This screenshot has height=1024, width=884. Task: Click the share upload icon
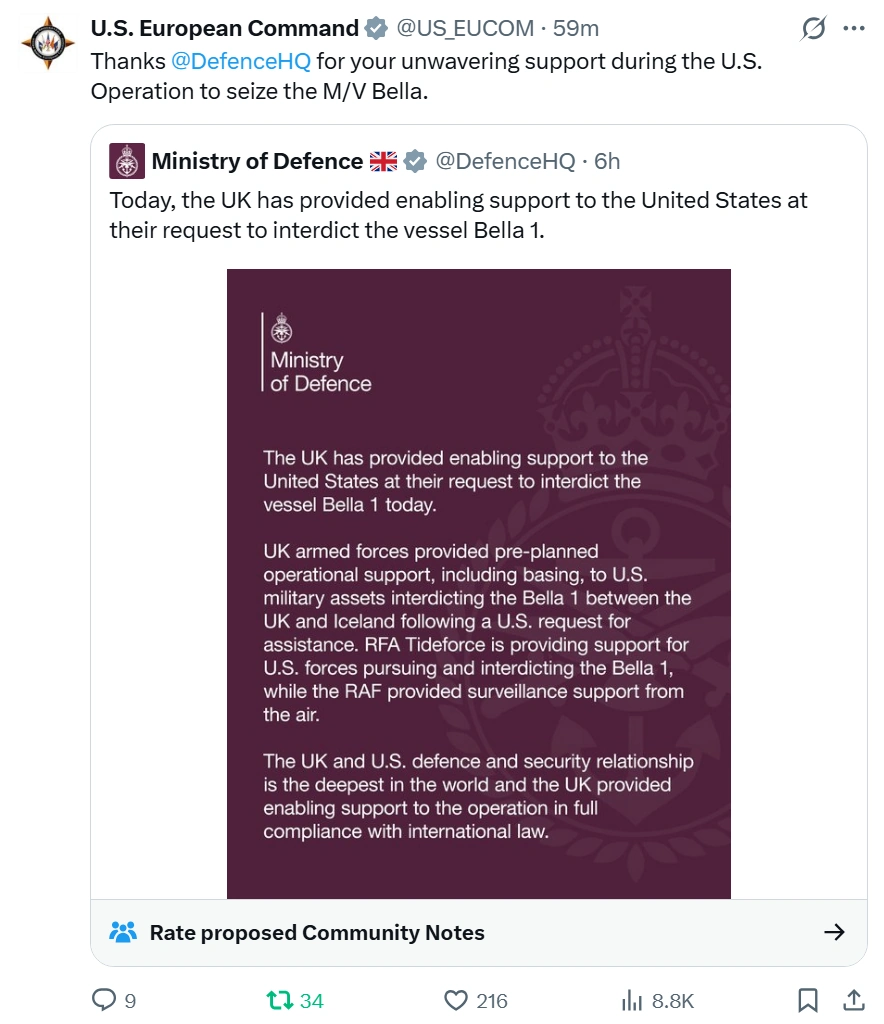[x=854, y=1000]
